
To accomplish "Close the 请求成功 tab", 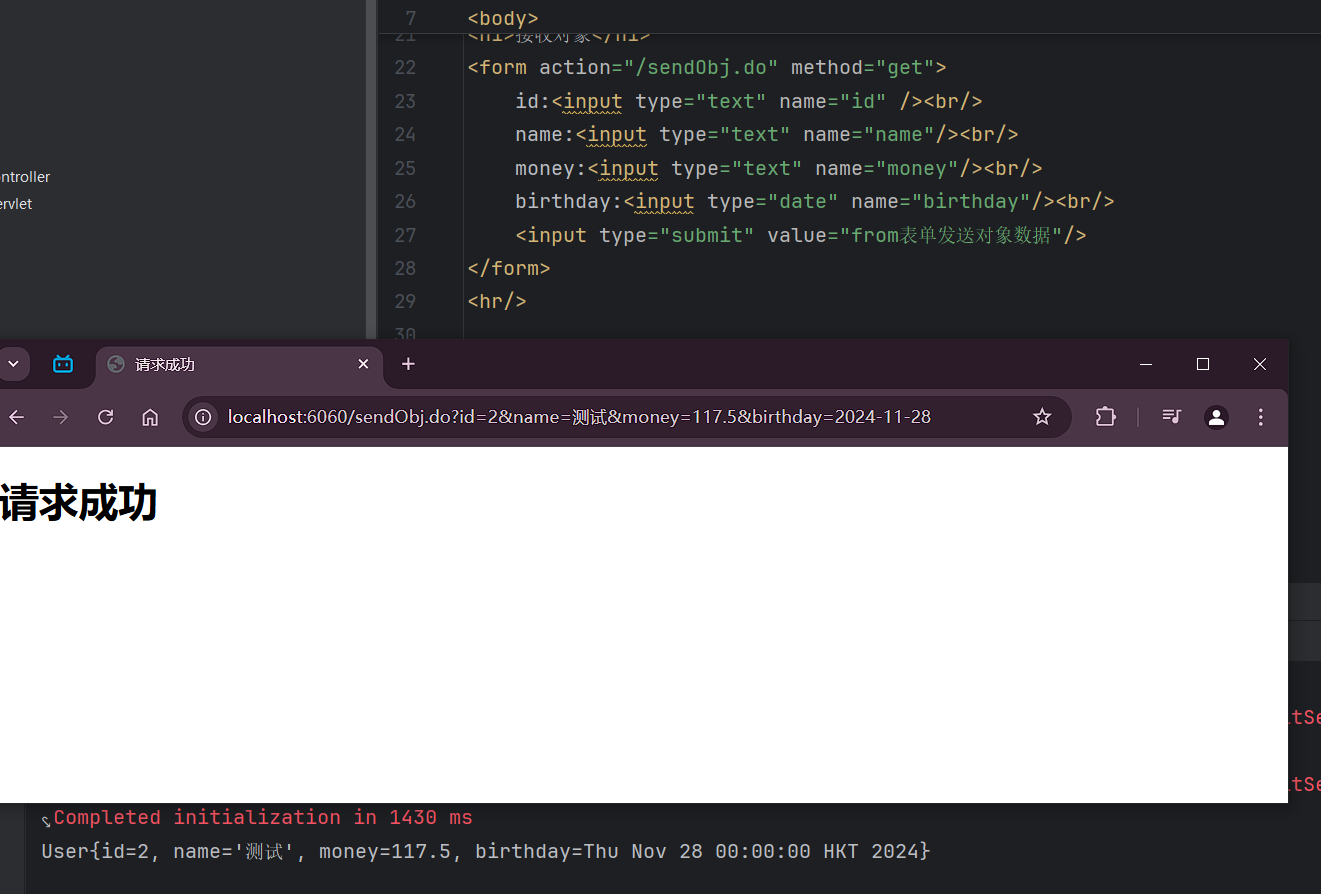I will 364,364.
